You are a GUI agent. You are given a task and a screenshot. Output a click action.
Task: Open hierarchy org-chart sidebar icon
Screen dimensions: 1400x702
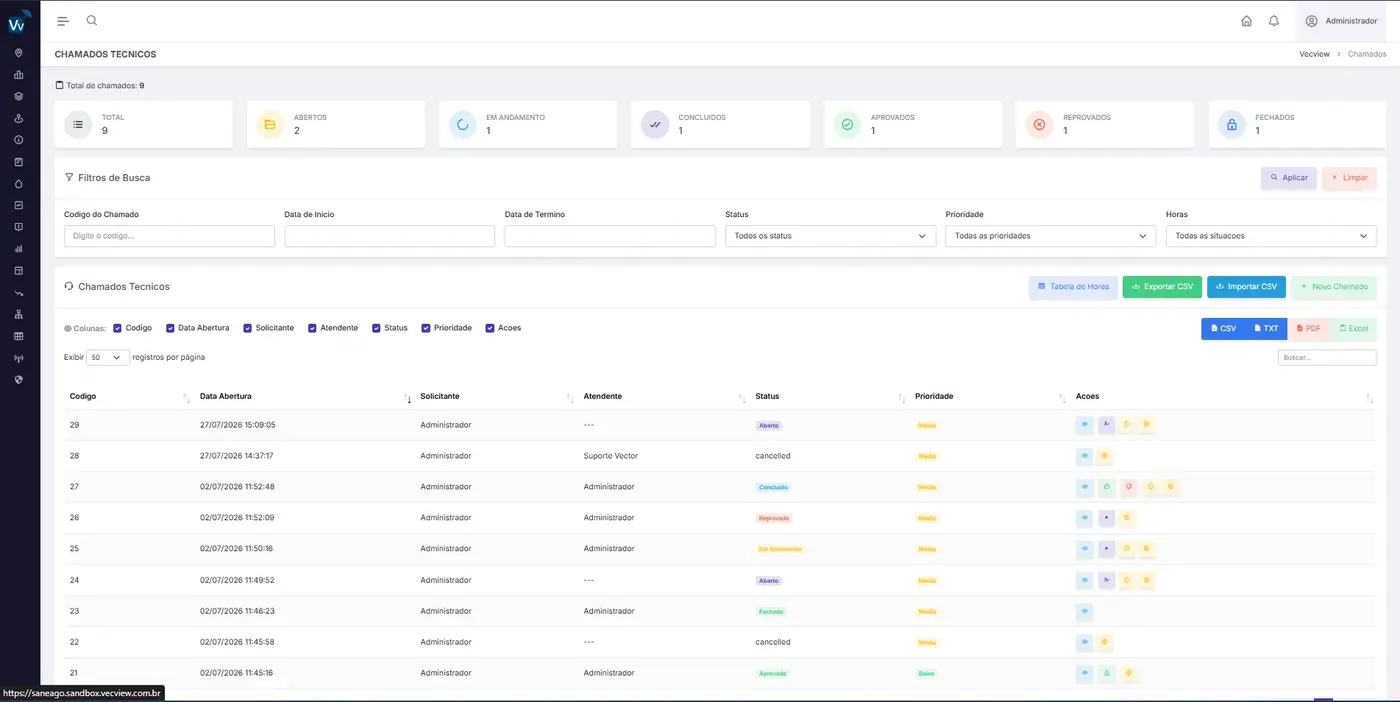click(18, 314)
